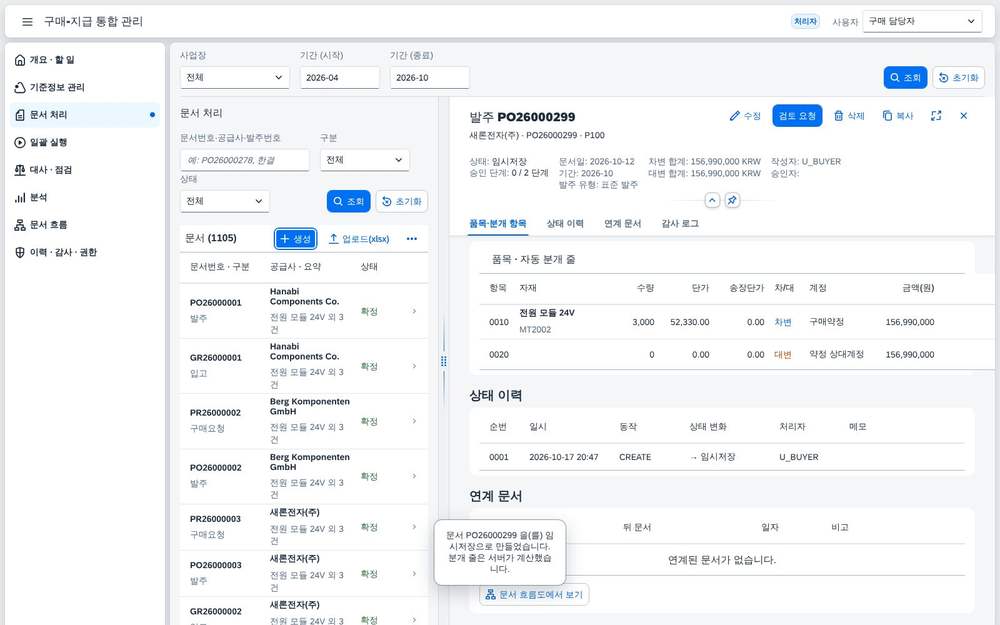
Task: Open 대사·점검 sidebar item
Action: point(83,170)
